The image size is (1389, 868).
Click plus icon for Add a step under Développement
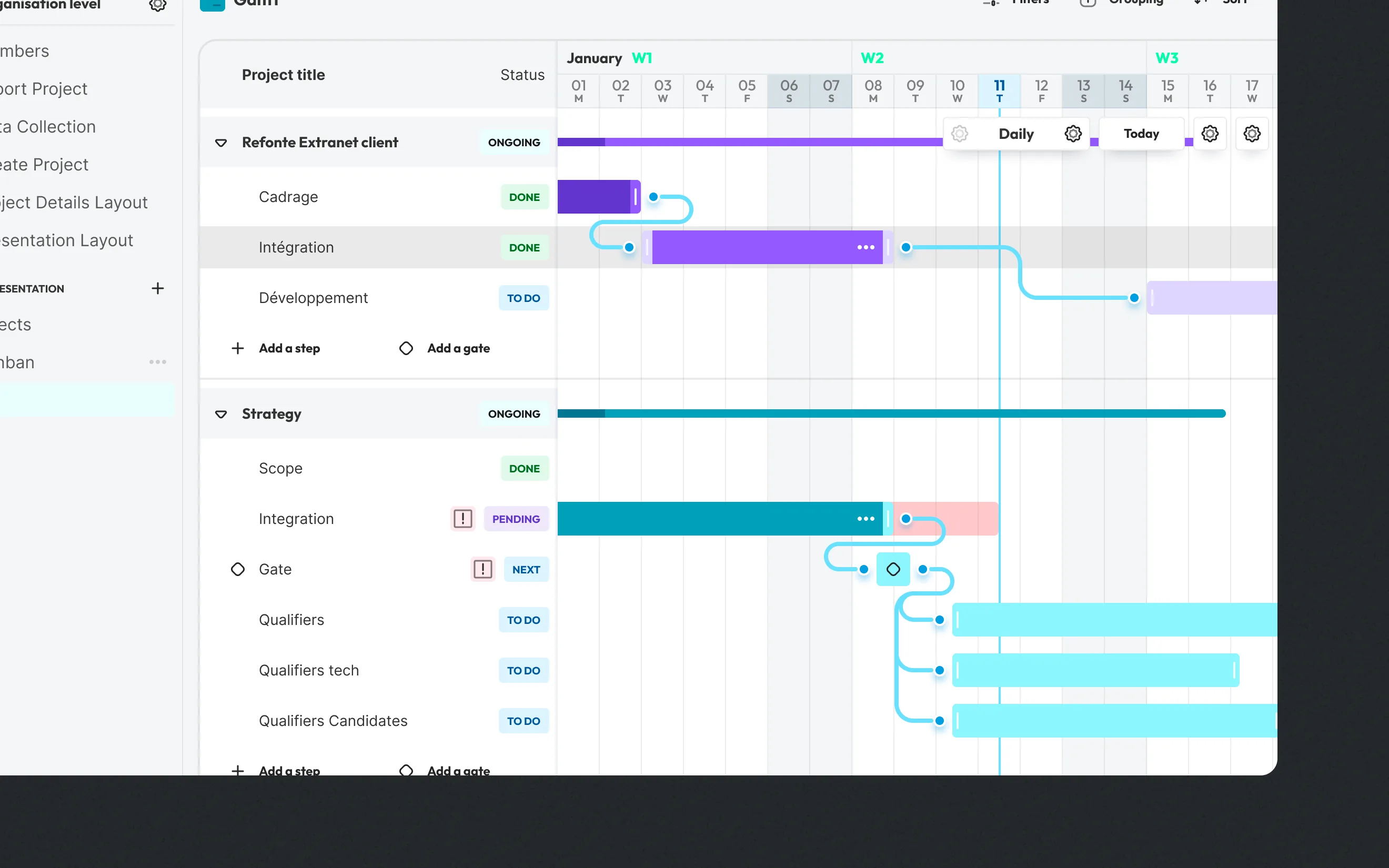(x=238, y=348)
